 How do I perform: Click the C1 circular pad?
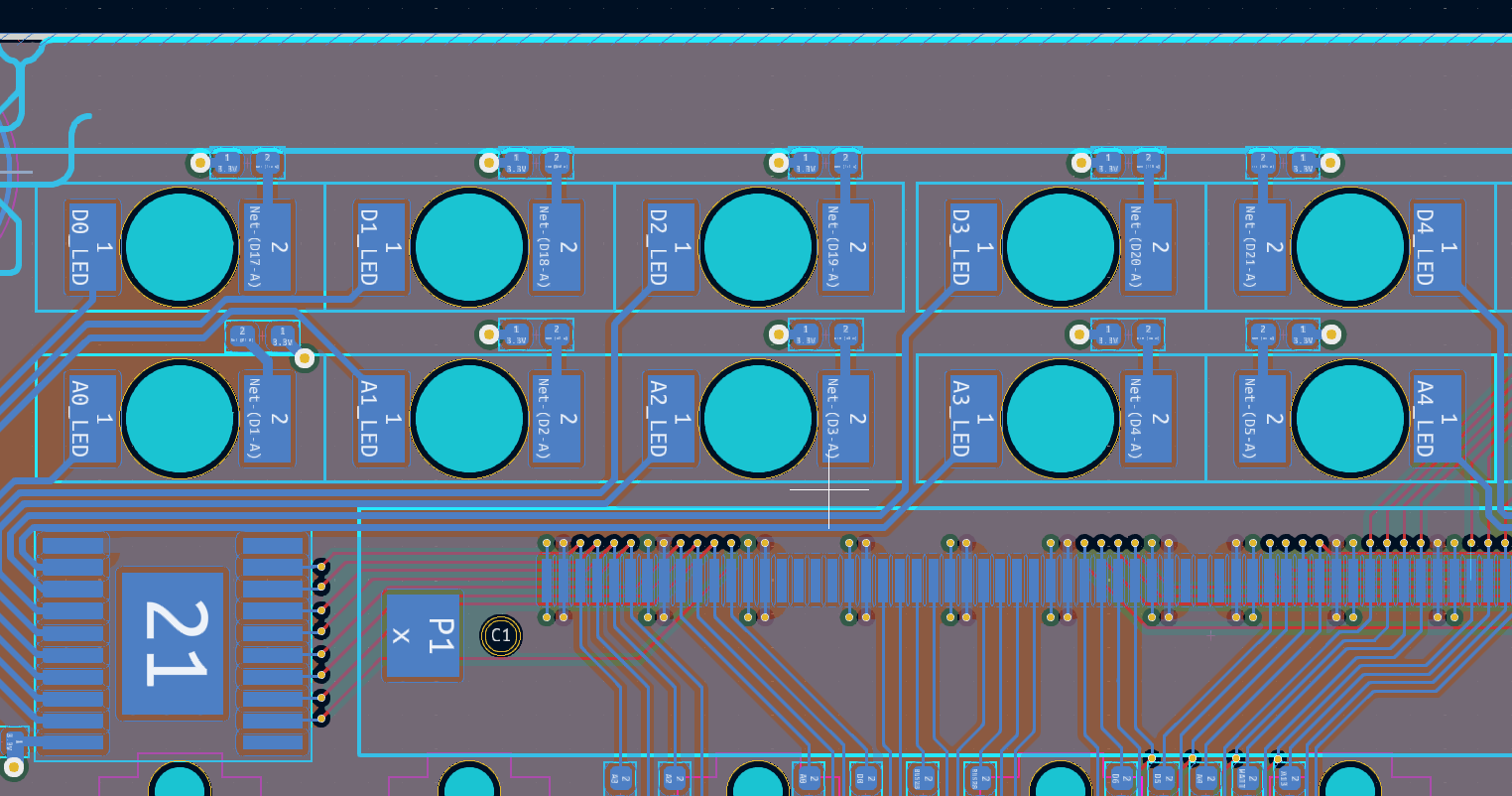coord(501,635)
